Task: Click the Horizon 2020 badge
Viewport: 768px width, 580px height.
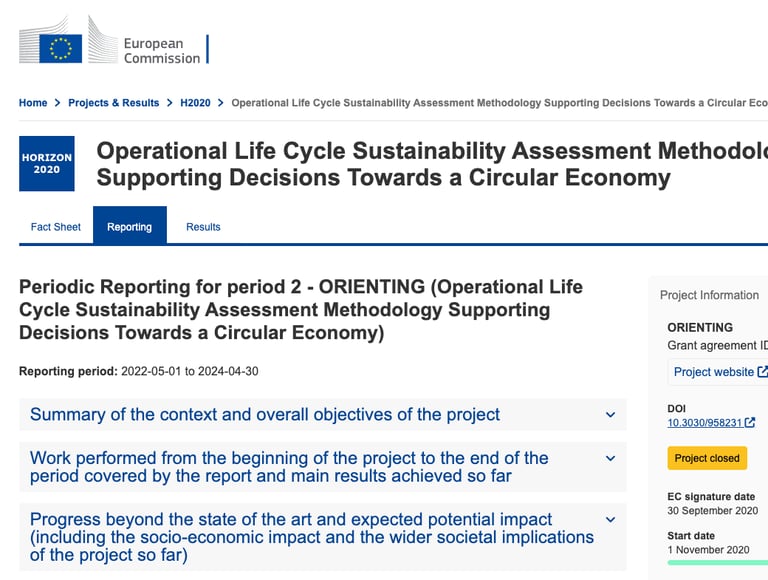Action: 47,164
